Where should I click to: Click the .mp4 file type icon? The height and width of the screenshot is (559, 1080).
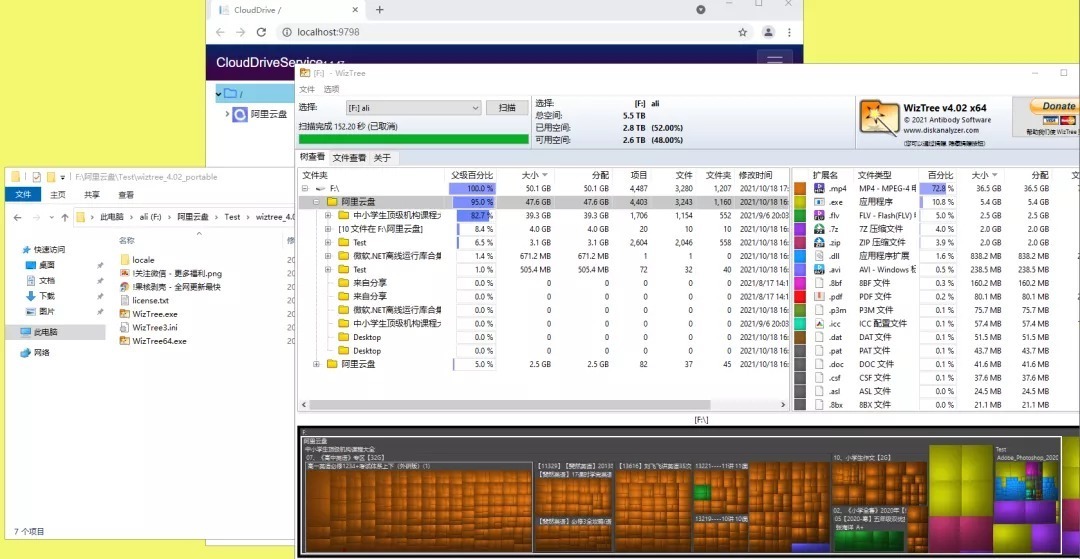(x=820, y=189)
